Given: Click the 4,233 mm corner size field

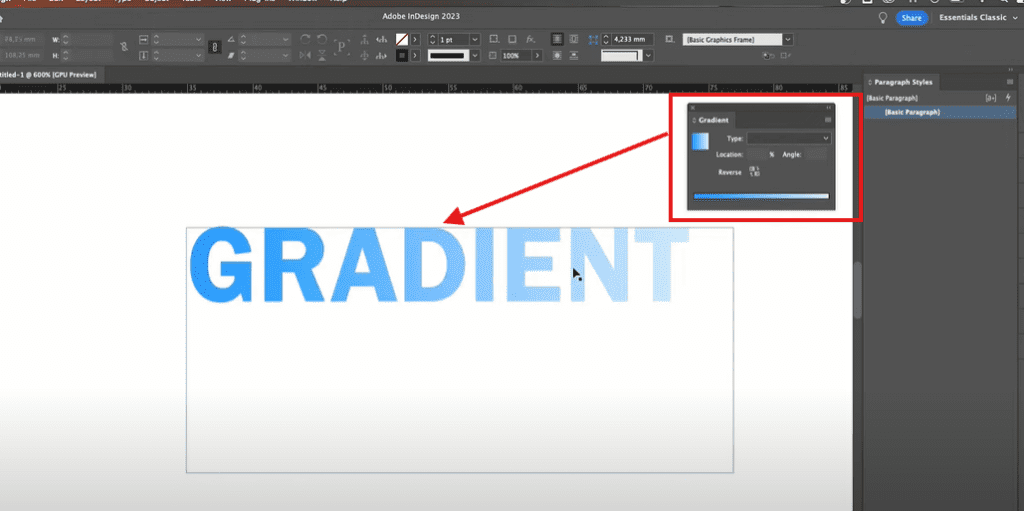Looking at the screenshot, I should point(632,39).
